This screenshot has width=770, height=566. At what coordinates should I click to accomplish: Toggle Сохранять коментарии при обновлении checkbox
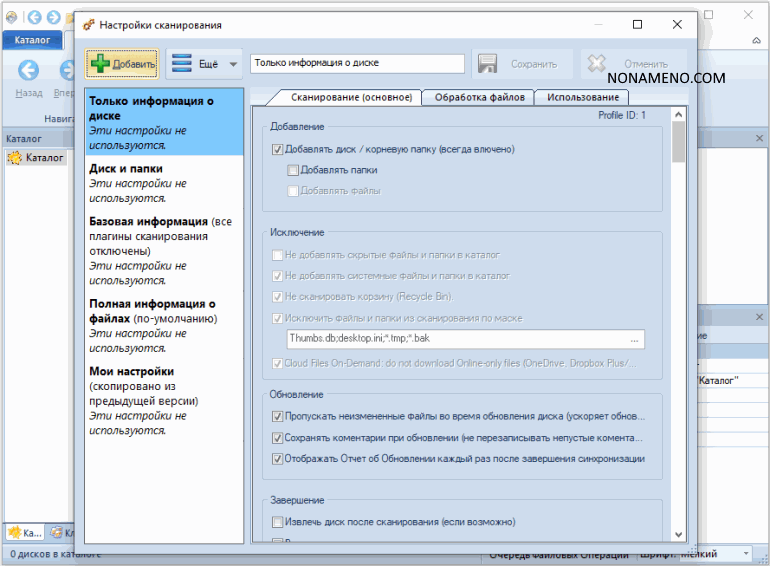pyautogui.click(x=278, y=438)
